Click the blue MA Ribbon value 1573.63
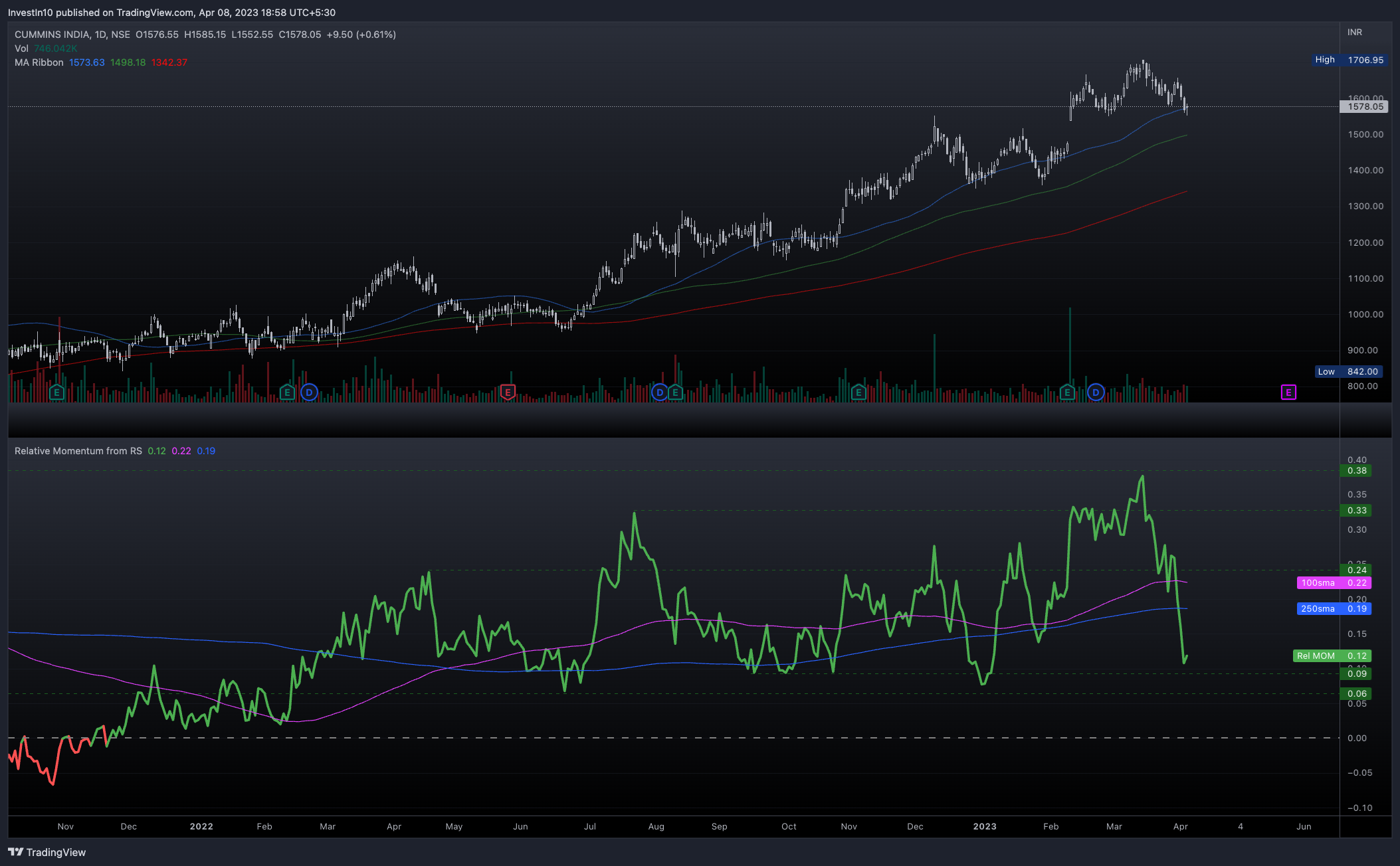This screenshot has width=1400, height=866. (x=87, y=62)
